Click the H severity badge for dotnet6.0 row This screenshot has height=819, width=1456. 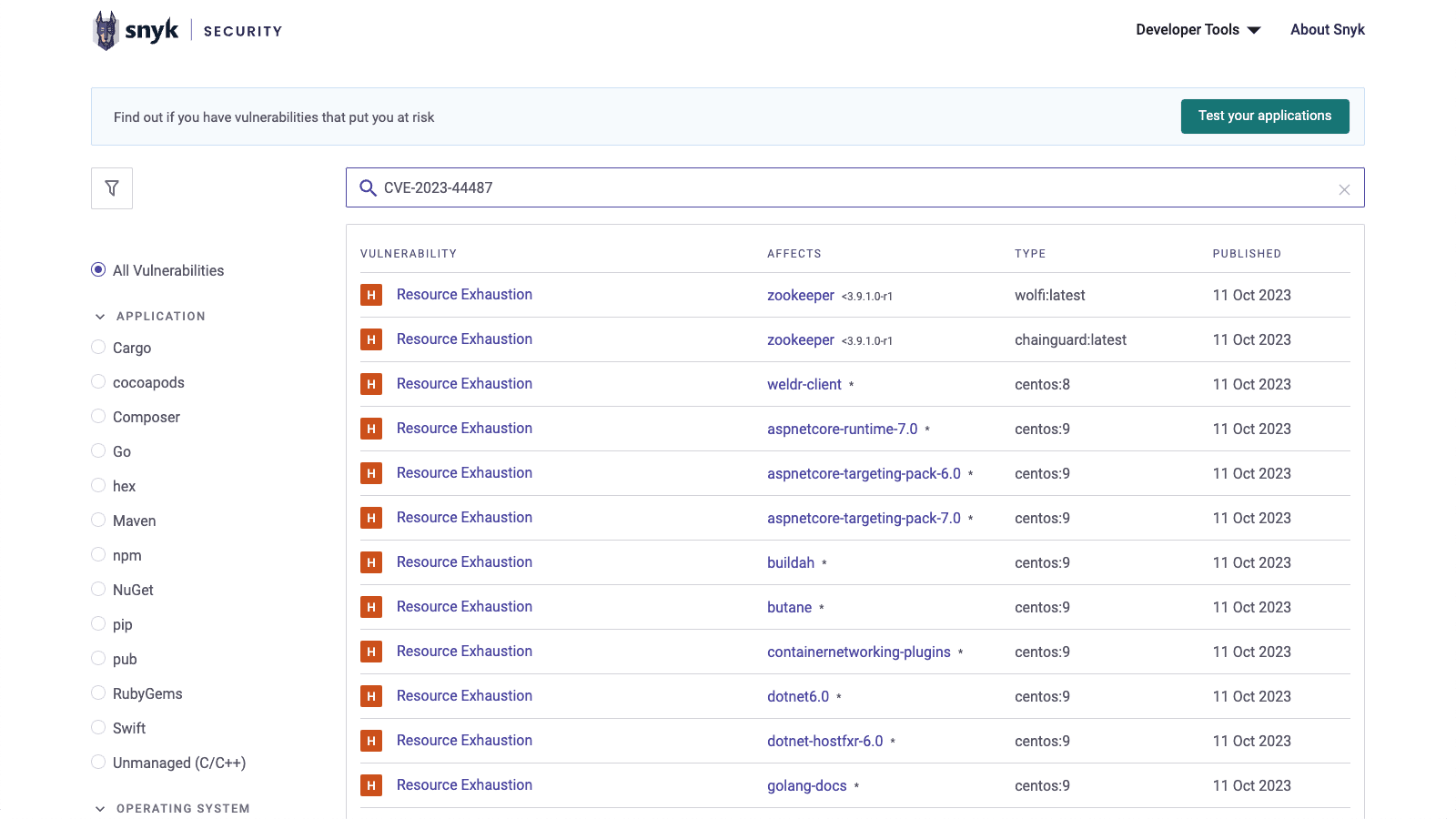click(371, 696)
